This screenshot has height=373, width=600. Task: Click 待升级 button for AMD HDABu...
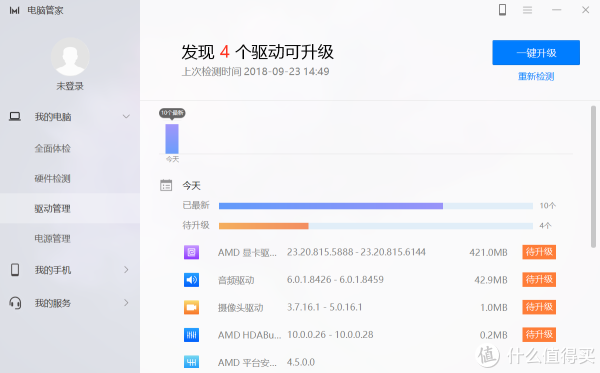[x=539, y=334]
